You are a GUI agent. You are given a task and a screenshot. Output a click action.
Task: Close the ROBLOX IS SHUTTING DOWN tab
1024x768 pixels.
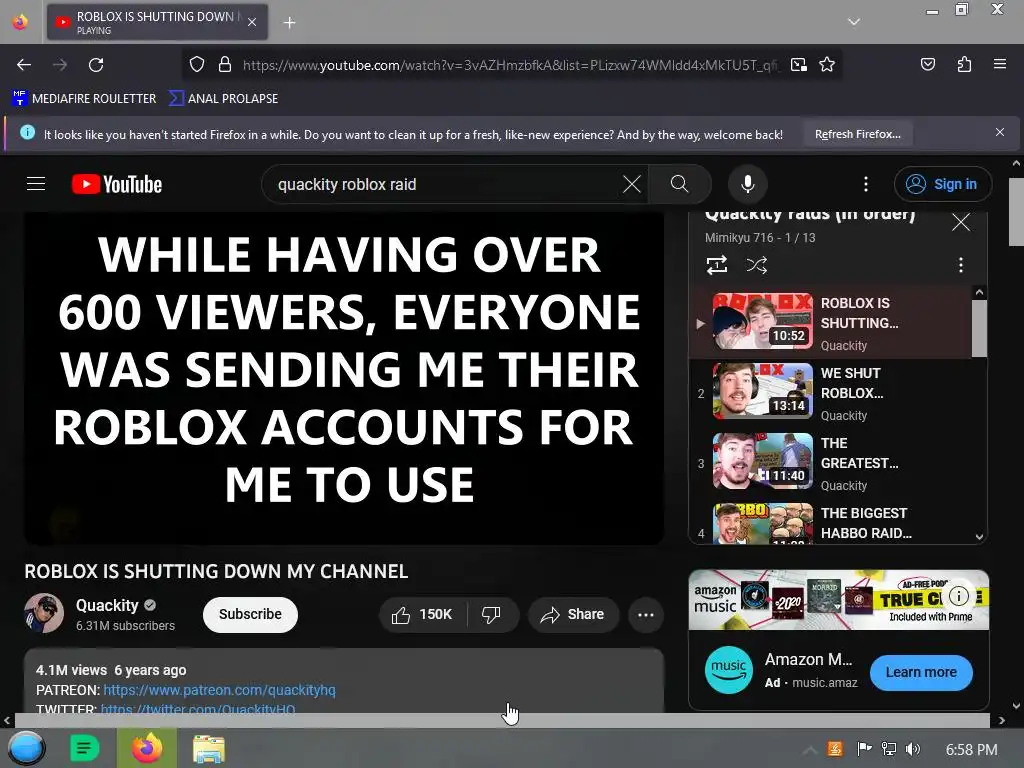tap(252, 22)
